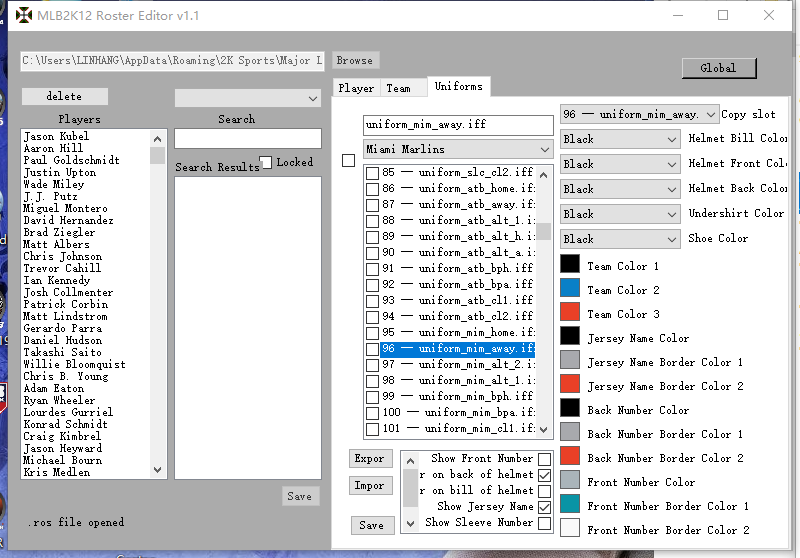Click the Search text field
The width and height of the screenshot is (800, 558).
[x=248, y=138]
